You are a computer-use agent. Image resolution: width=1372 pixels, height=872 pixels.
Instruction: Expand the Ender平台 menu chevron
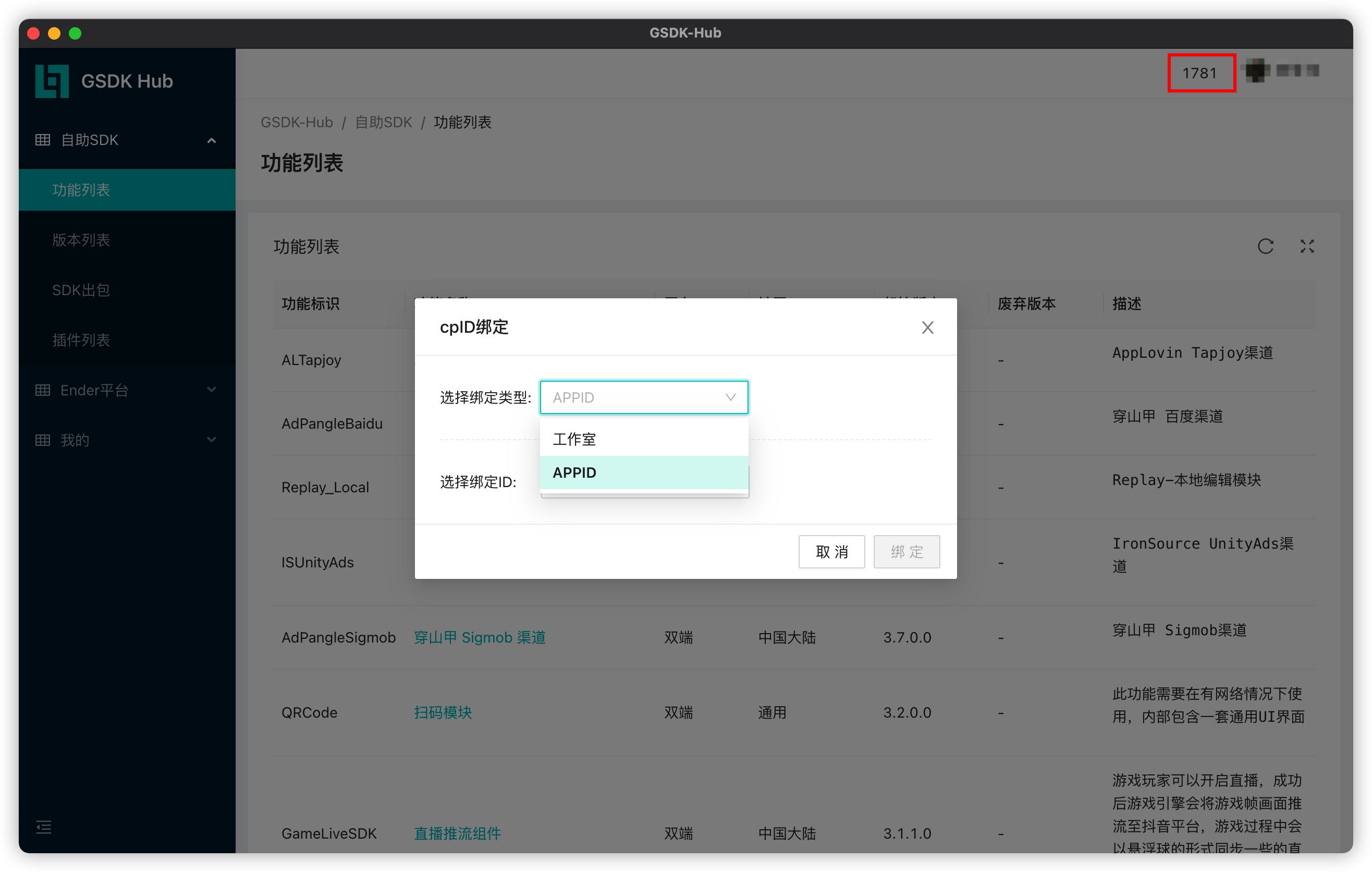pos(212,390)
